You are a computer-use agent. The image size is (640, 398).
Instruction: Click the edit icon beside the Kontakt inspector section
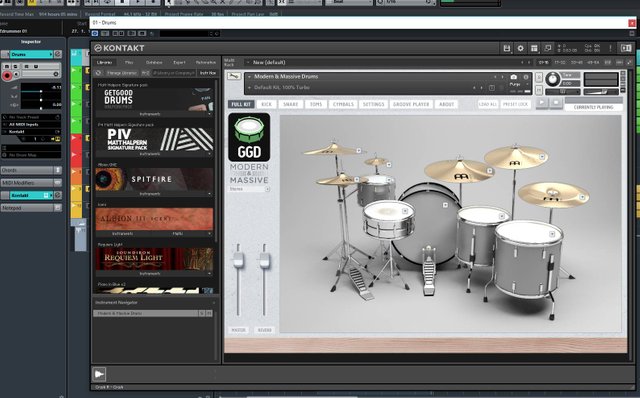tap(58, 195)
